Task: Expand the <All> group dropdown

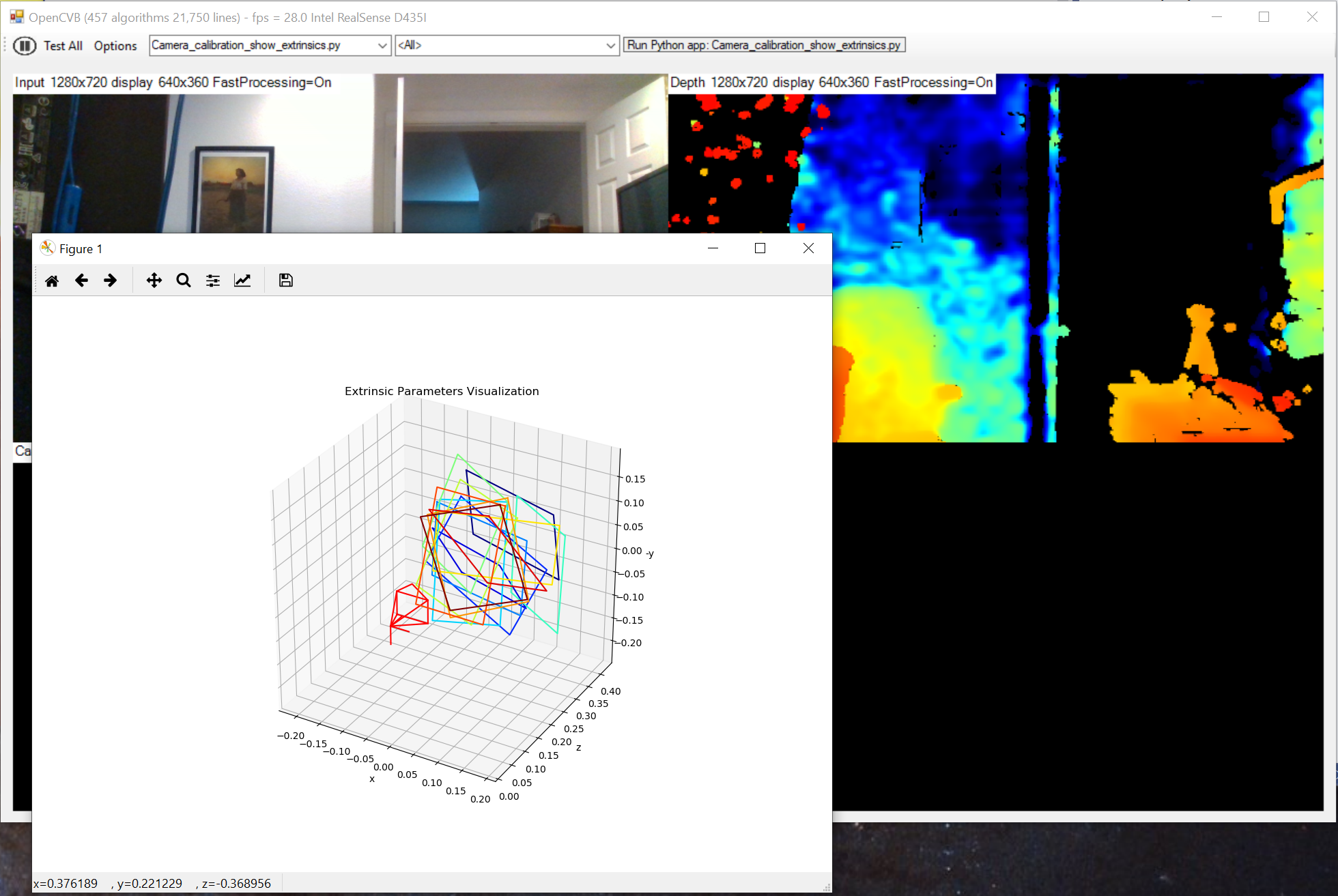Action: pos(610,46)
